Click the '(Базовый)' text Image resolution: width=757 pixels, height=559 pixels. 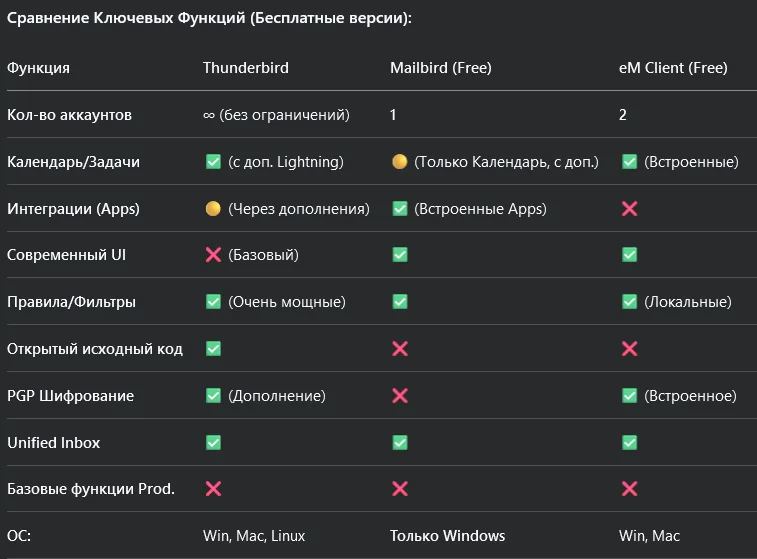263,254
